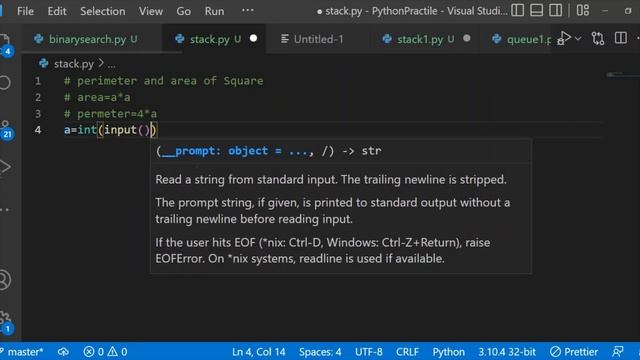Place cursor in code line a=int(input()
Image resolution: width=640 pixels, height=360 pixels.
pyautogui.click(x=110, y=130)
